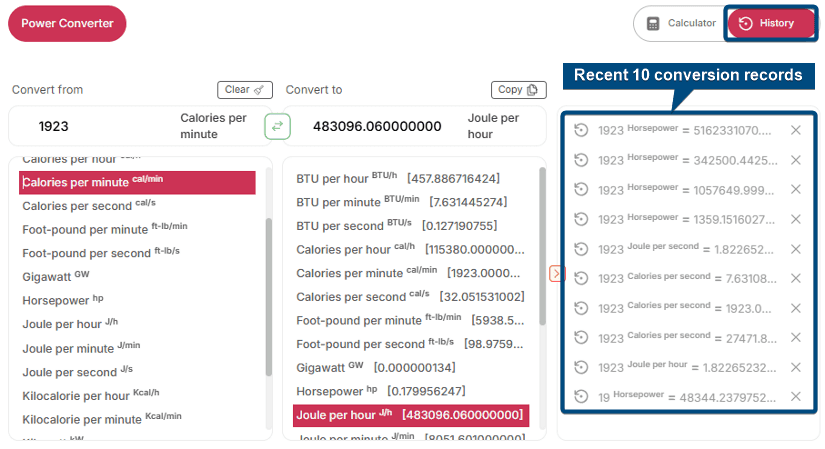Viewport: 825px width, 449px height.
Task: Pick Foot-pound per second in Convert from list
Action: 86,253
